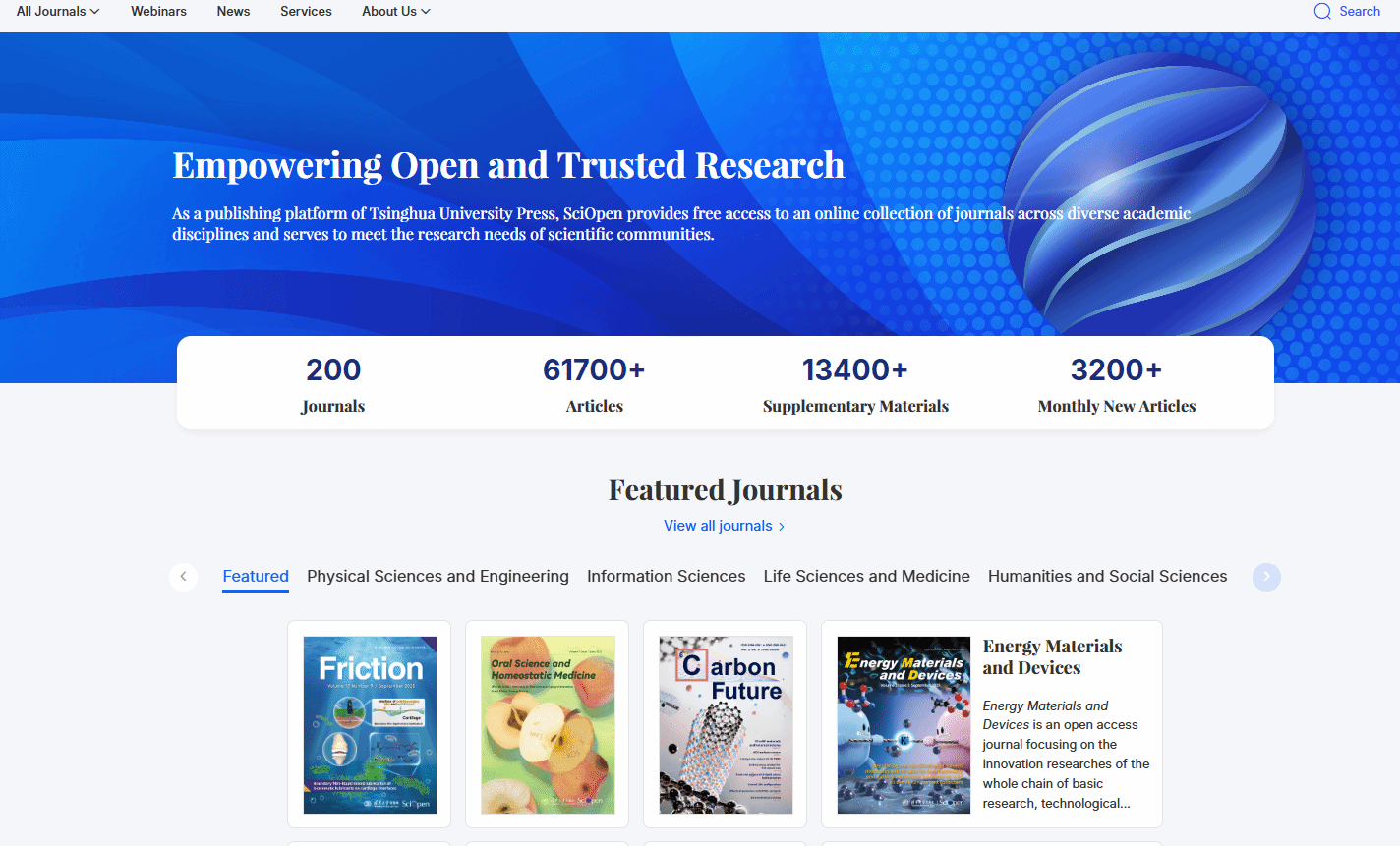Open the Friction journal cover
The width and height of the screenshot is (1400, 846).
pyautogui.click(x=370, y=724)
